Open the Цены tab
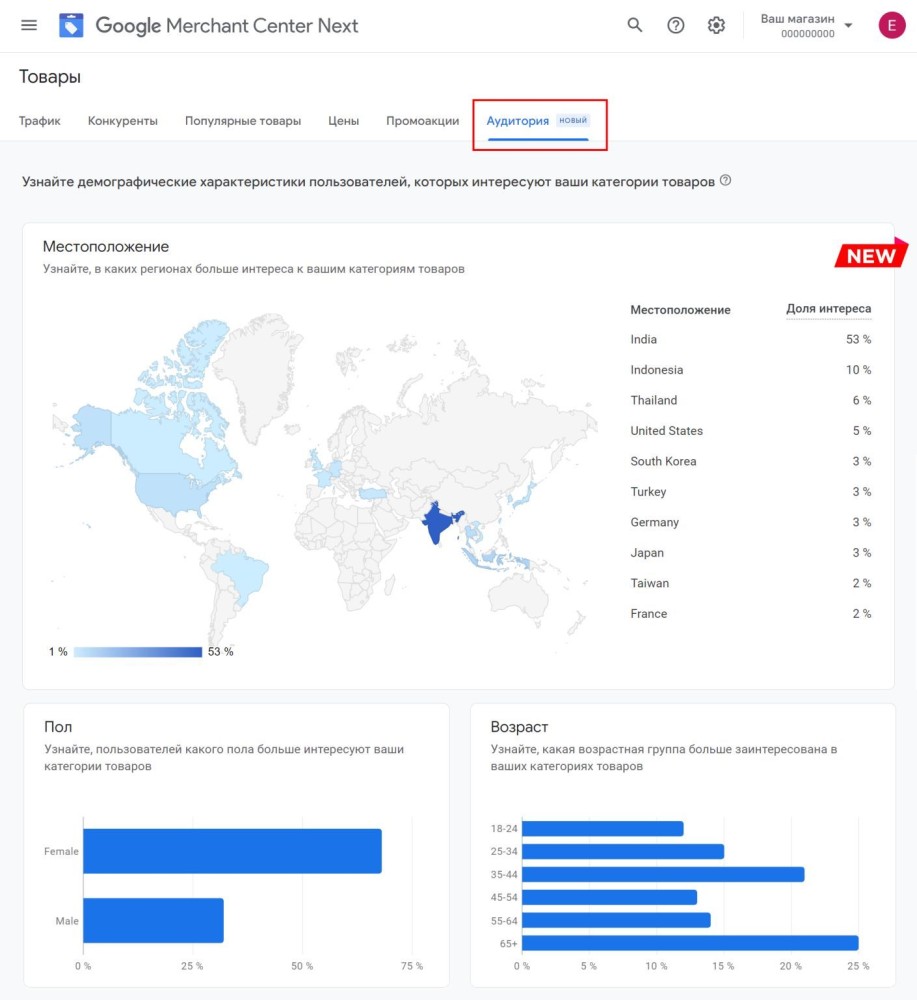 [343, 121]
